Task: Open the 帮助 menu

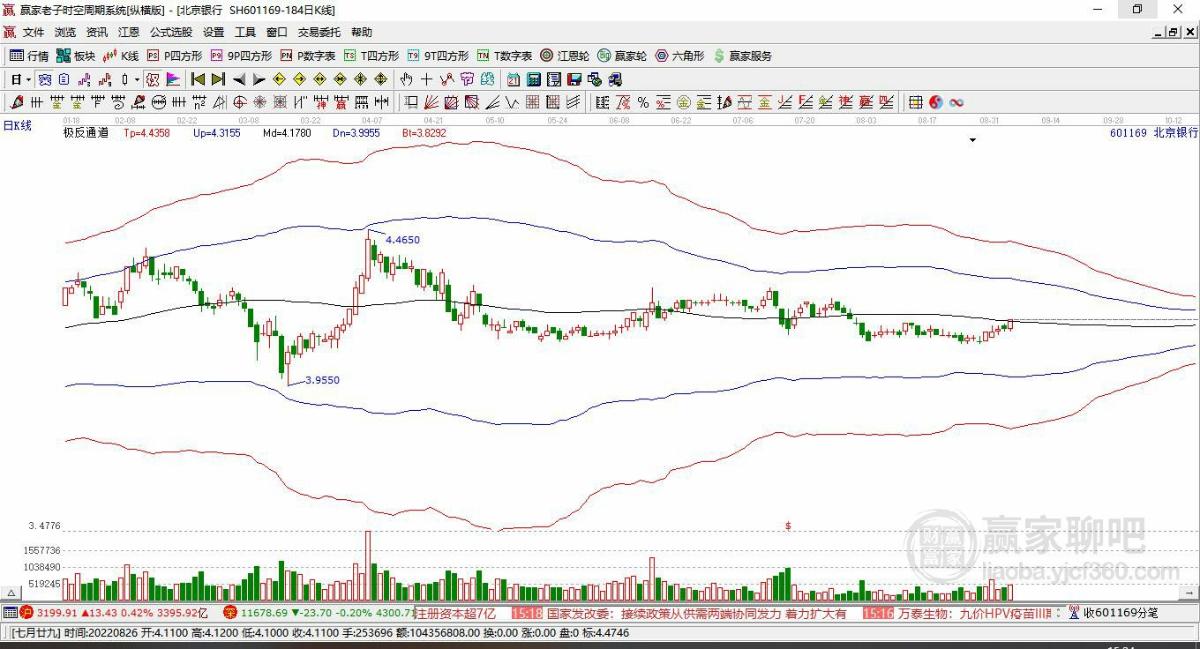Action: [x=361, y=32]
